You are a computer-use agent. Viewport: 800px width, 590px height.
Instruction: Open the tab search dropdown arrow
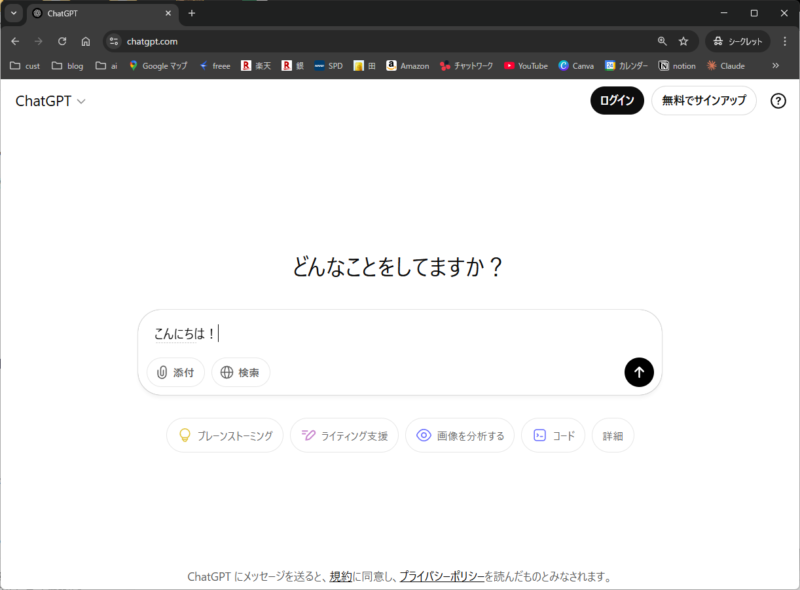point(14,13)
